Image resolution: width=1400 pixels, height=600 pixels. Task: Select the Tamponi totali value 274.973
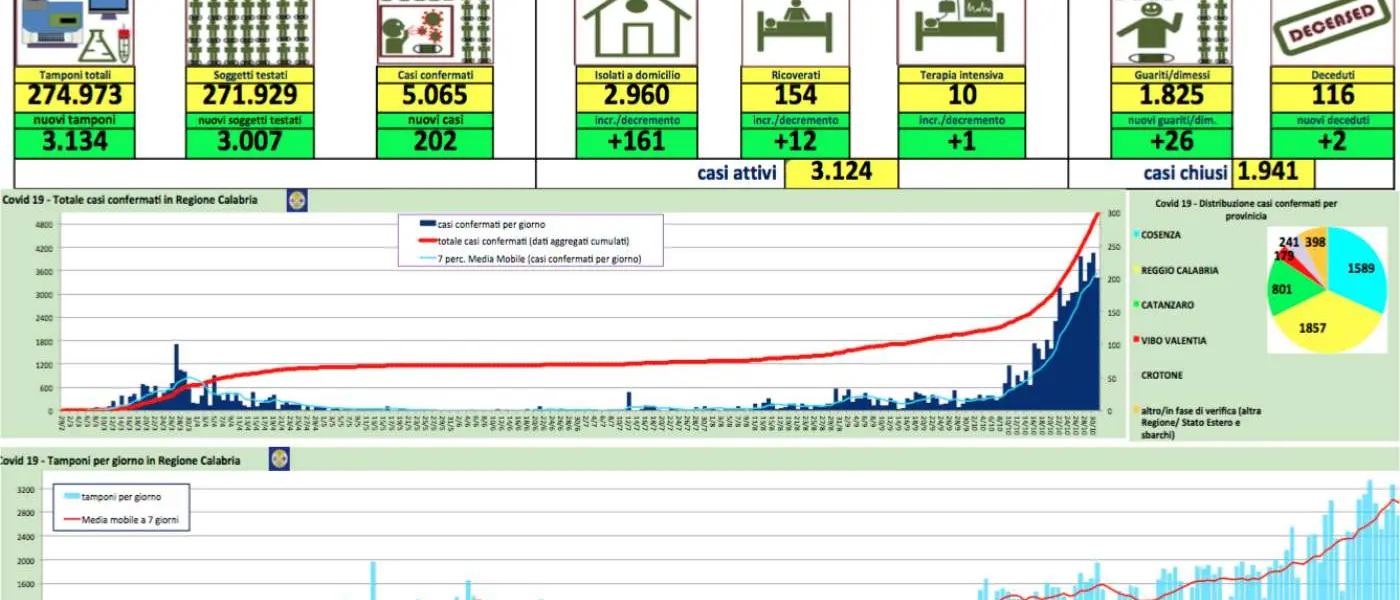tap(74, 96)
